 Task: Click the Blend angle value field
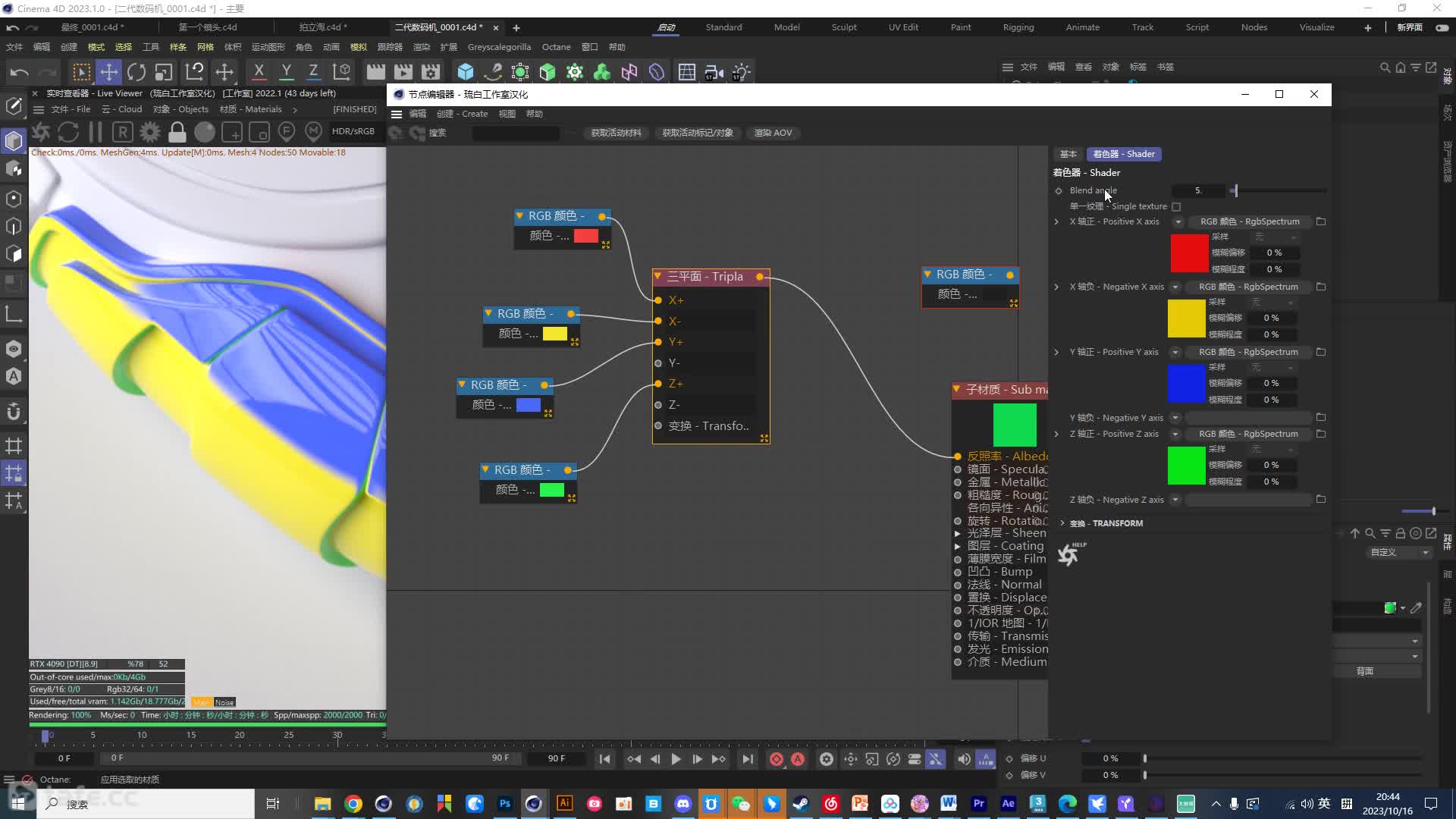click(1198, 190)
